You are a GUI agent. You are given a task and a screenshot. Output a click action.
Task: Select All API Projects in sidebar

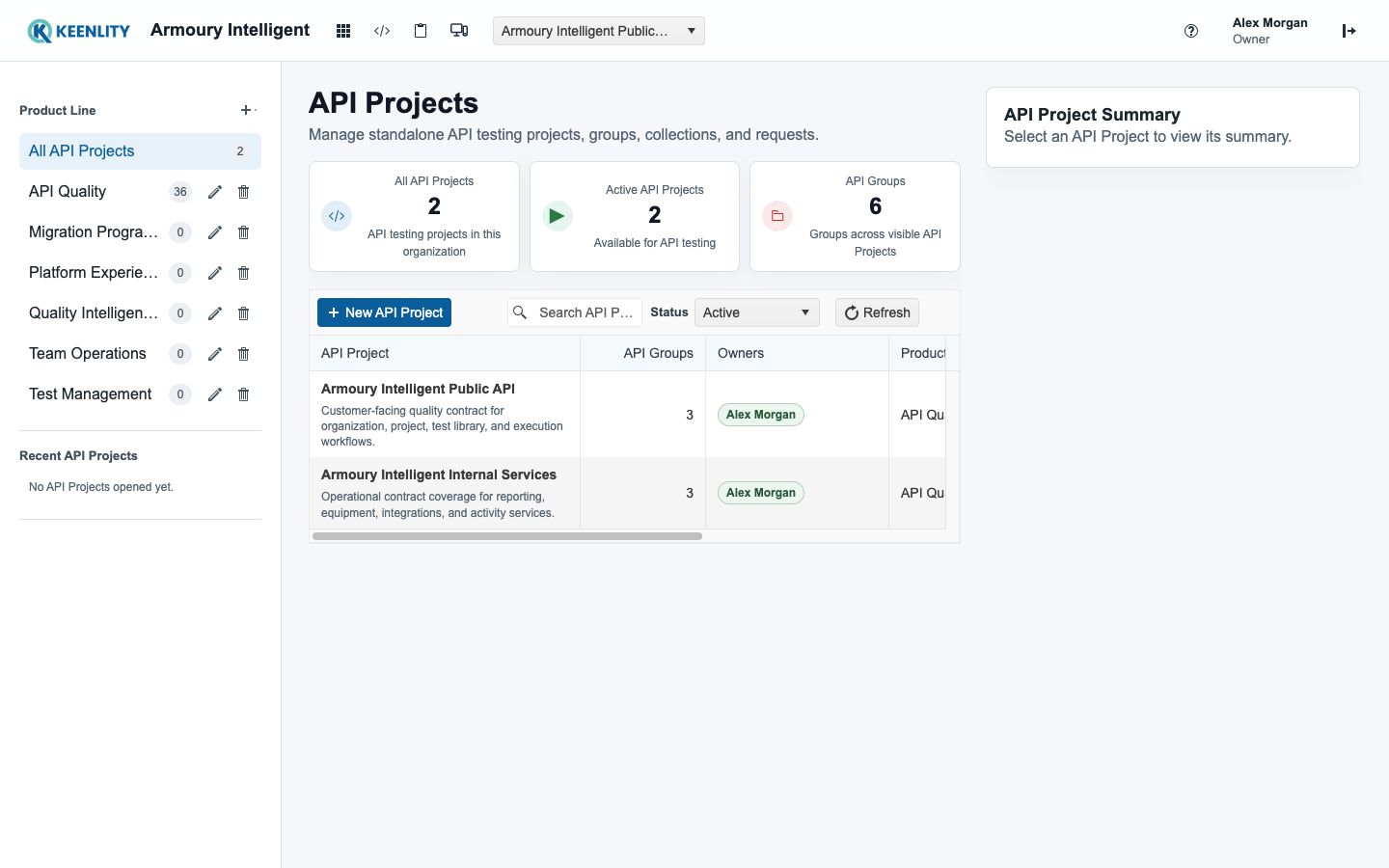(140, 151)
